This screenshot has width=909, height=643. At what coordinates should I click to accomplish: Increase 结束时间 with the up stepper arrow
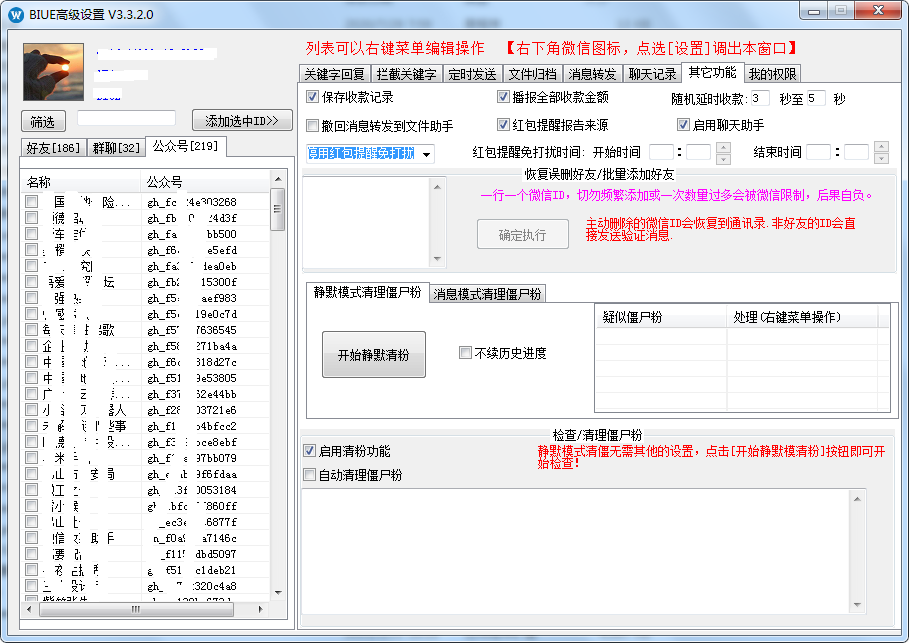pyautogui.click(x=881, y=147)
